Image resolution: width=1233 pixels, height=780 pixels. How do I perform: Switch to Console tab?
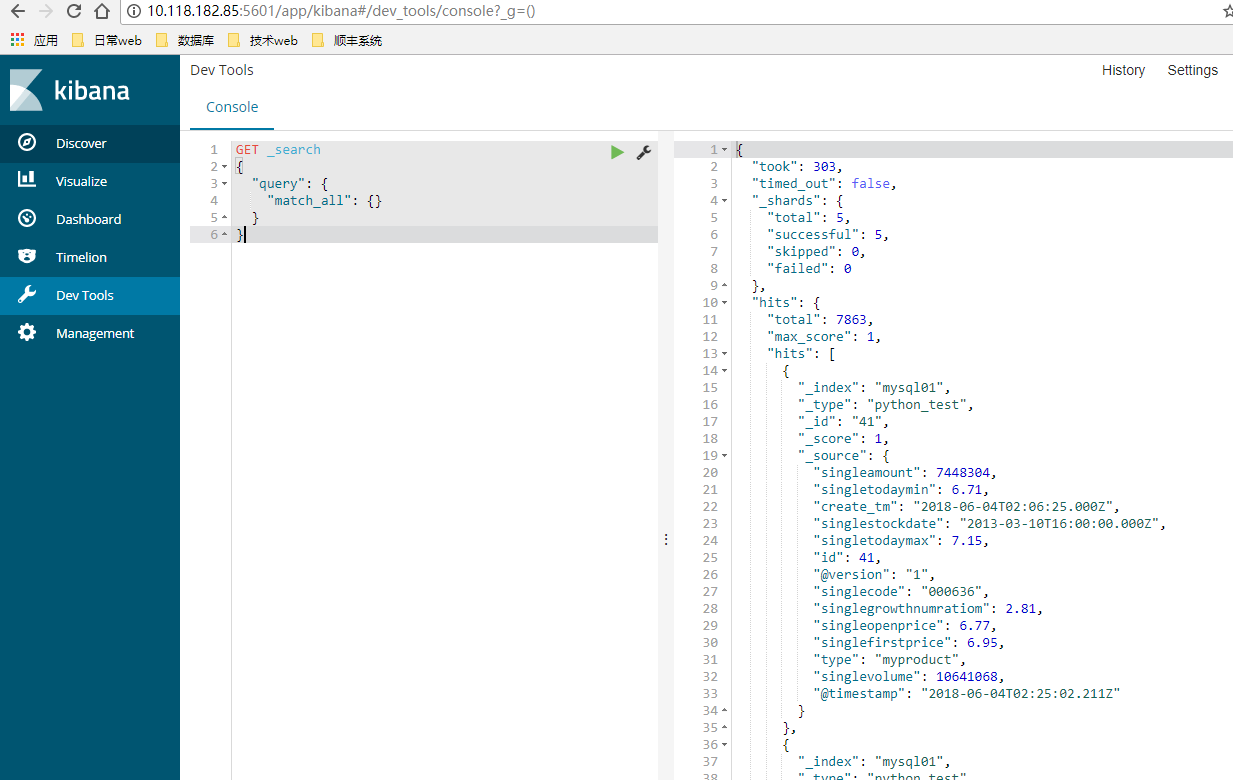coord(232,107)
